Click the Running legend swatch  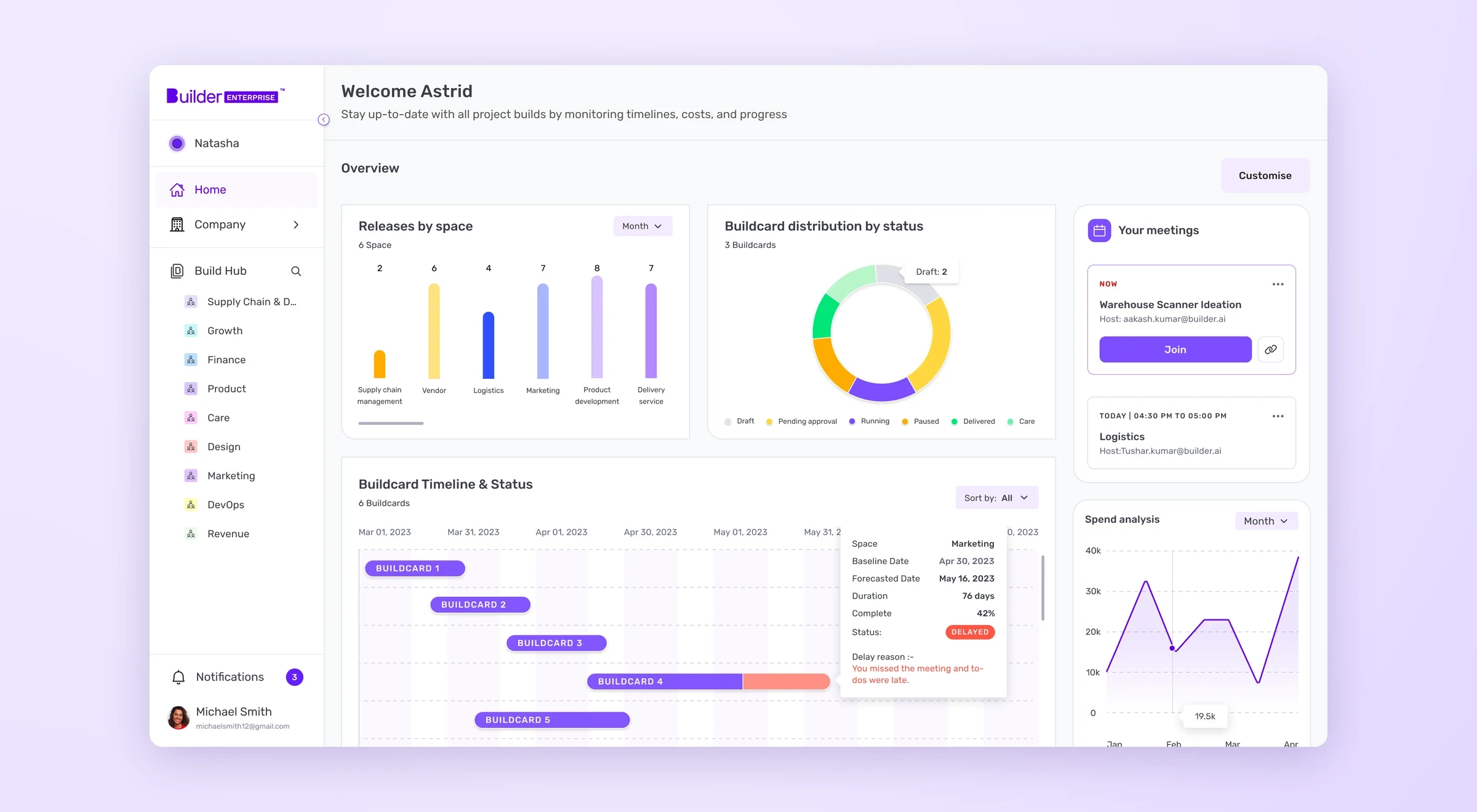tap(852, 421)
